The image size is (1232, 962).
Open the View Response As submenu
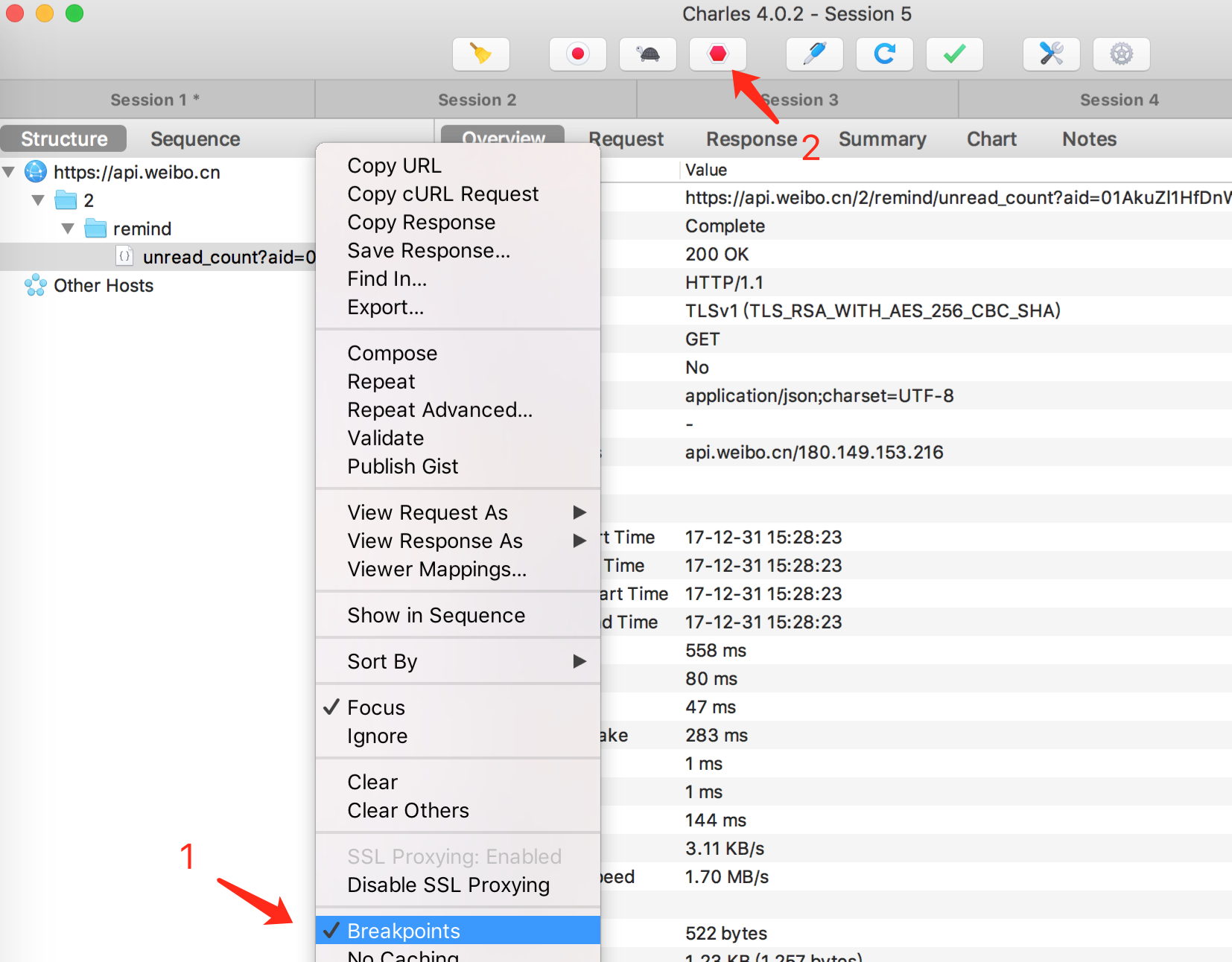pyautogui.click(x=458, y=541)
